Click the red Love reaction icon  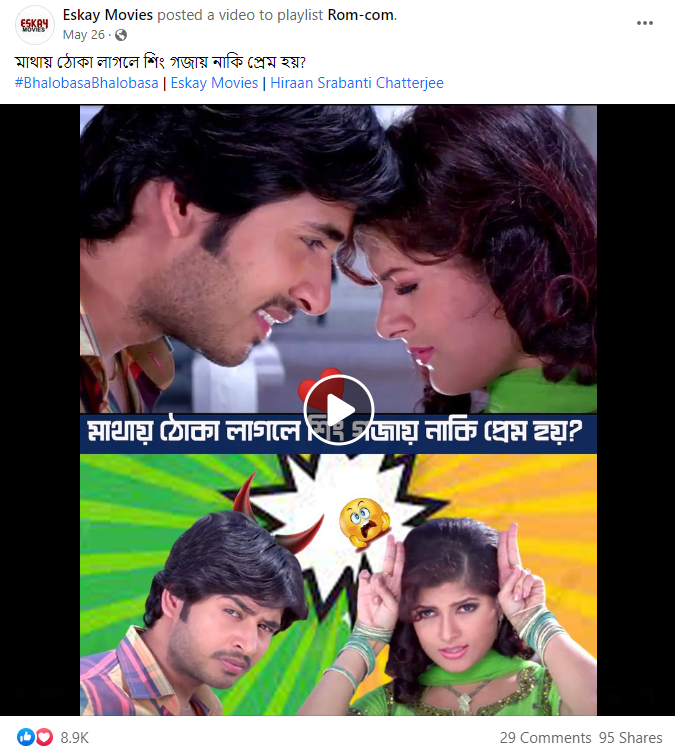44,737
